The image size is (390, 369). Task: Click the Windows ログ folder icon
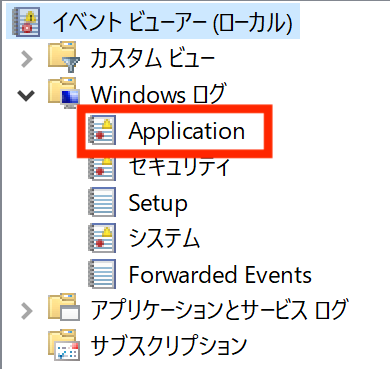tap(64, 93)
